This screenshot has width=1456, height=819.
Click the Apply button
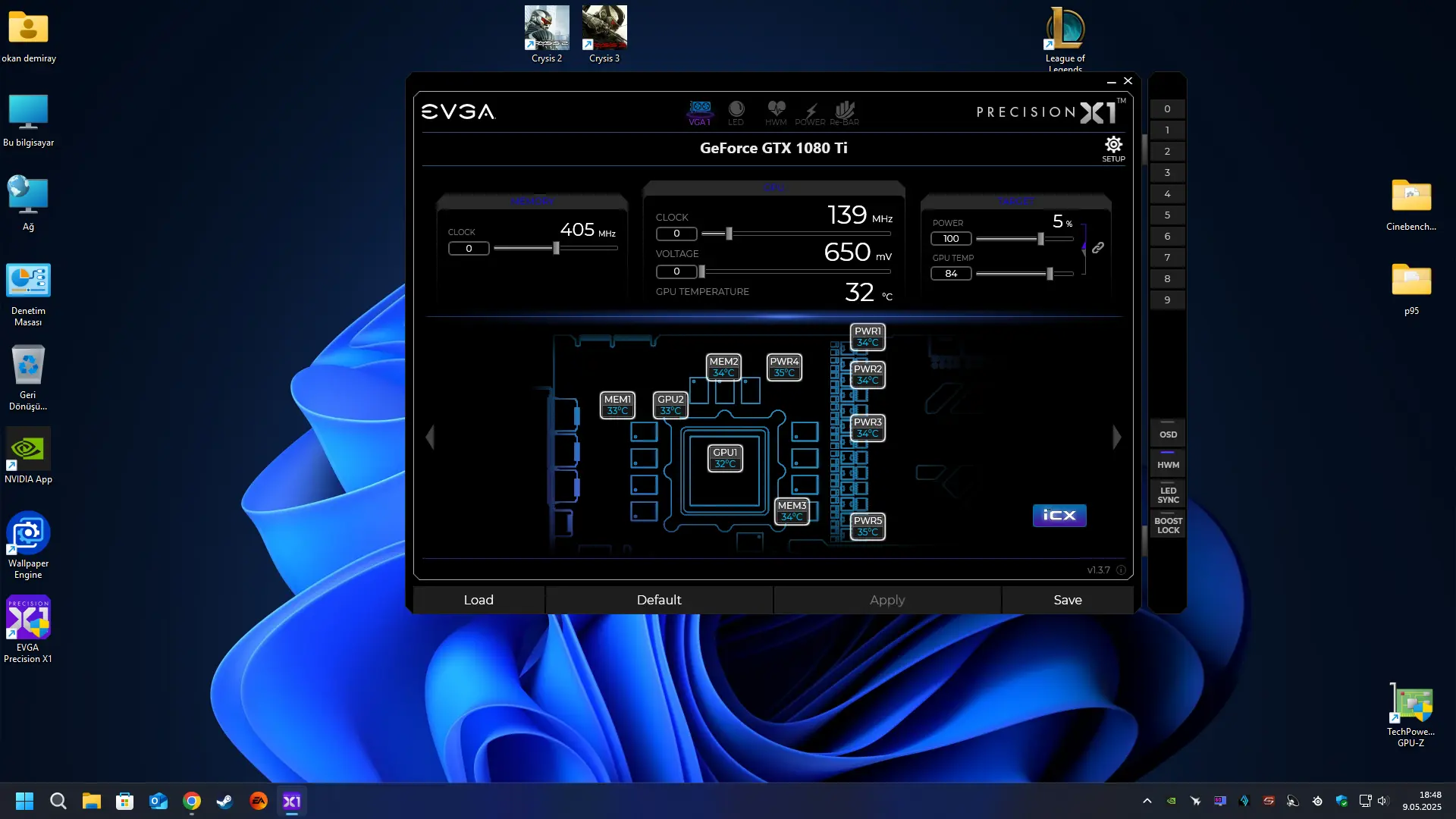pyautogui.click(x=887, y=600)
